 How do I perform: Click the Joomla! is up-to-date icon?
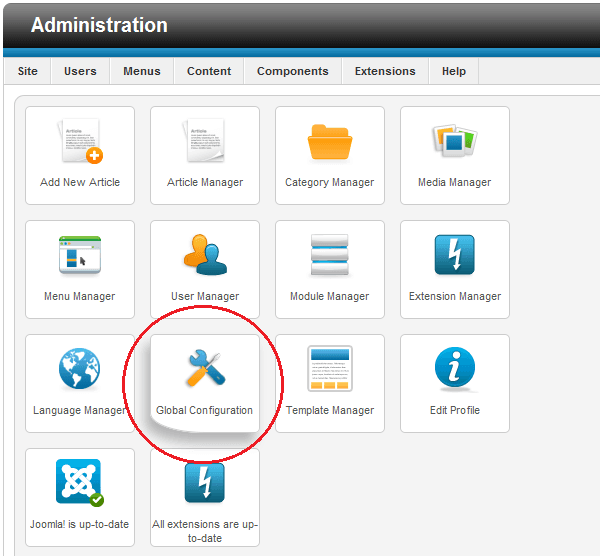[x=80, y=483]
